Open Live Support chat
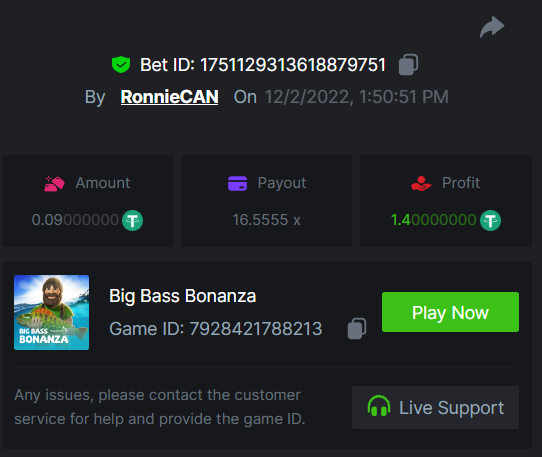The width and height of the screenshot is (542, 457). [435, 408]
